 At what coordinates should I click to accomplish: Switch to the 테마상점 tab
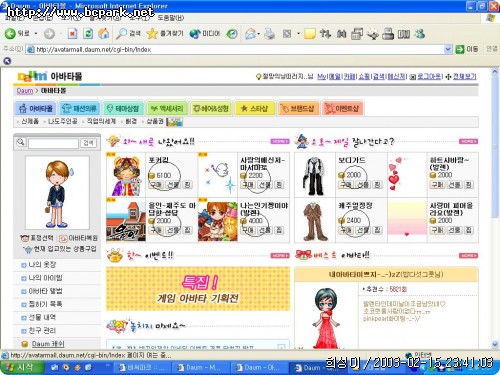[122, 108]
